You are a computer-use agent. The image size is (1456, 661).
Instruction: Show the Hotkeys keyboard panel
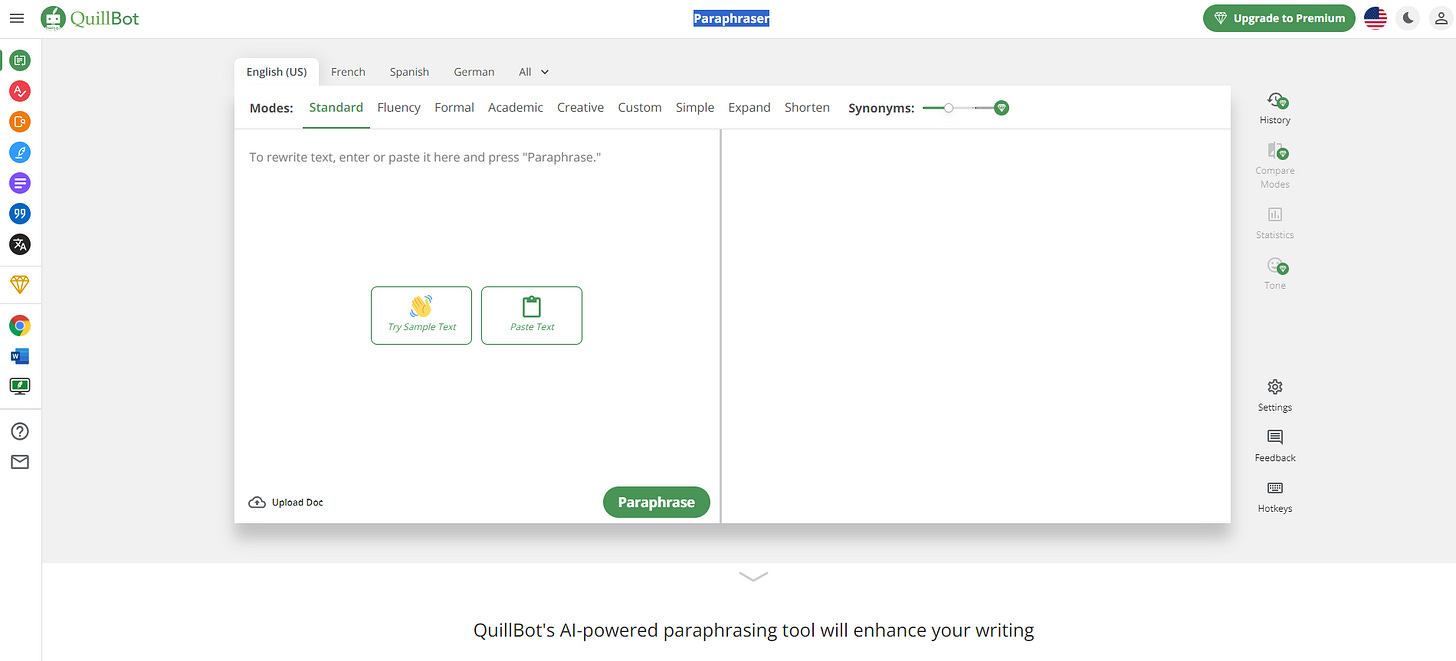[1275, 497]
